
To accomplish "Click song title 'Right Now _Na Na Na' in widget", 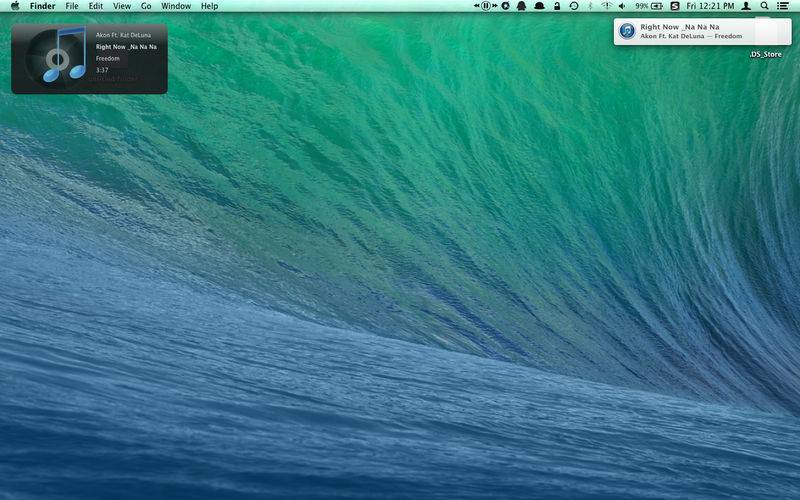I will (126, 47).
